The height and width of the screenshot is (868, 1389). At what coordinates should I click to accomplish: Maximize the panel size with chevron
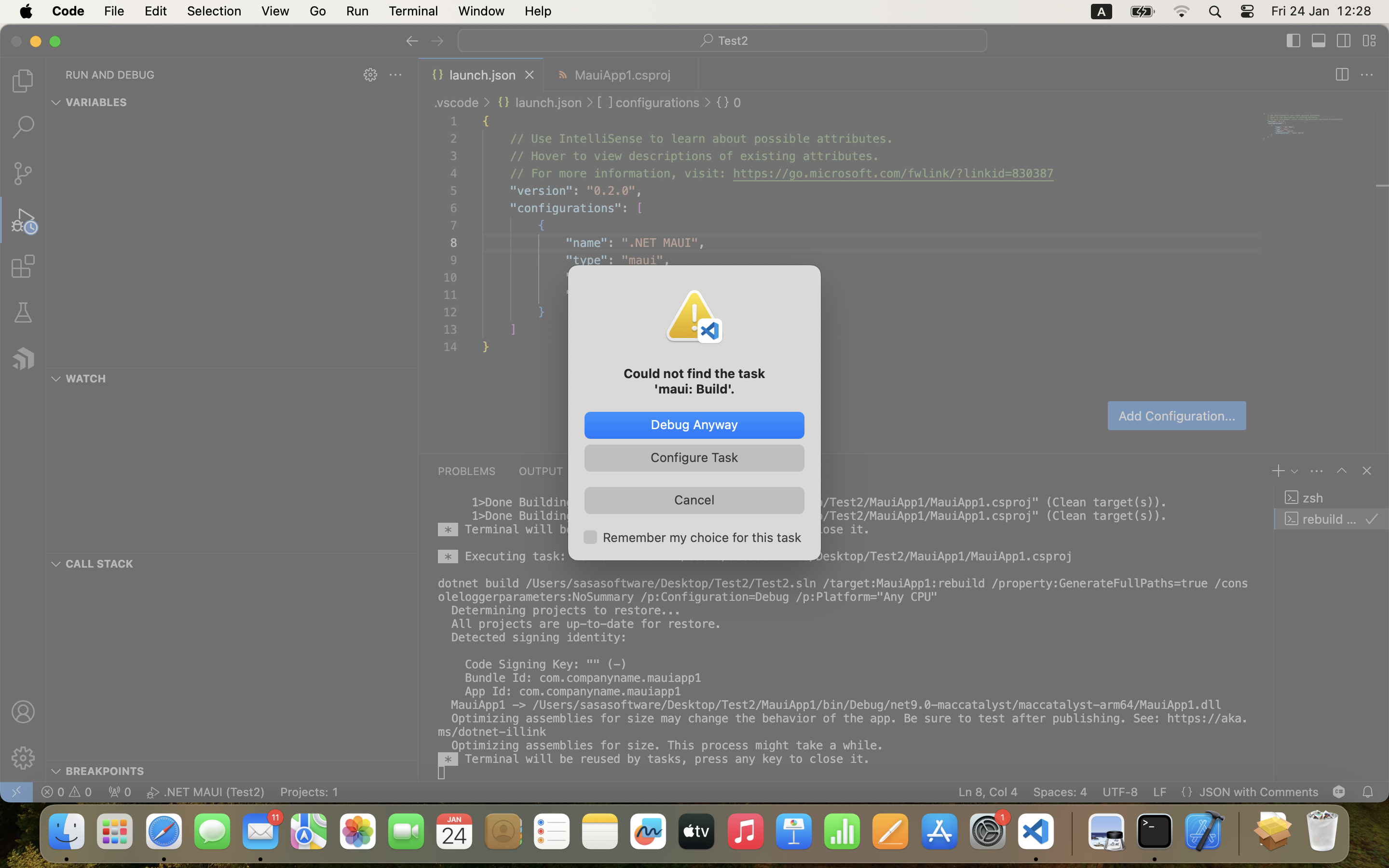pyautogui.click(x=1342, y=471)
